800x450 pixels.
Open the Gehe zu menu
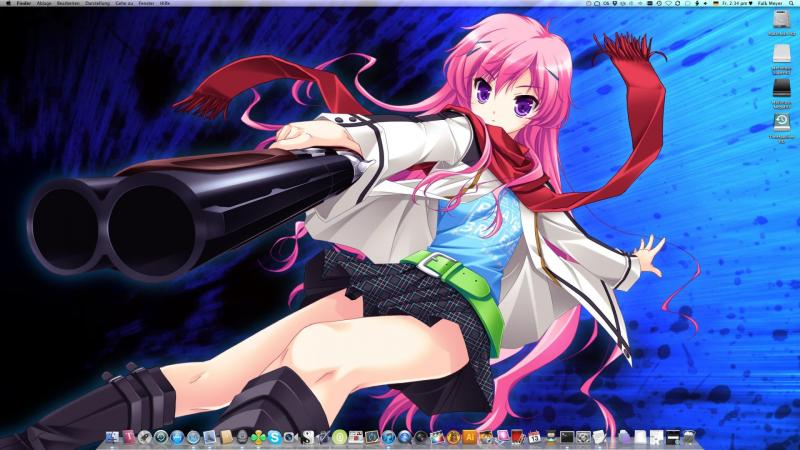coord(124,3)
